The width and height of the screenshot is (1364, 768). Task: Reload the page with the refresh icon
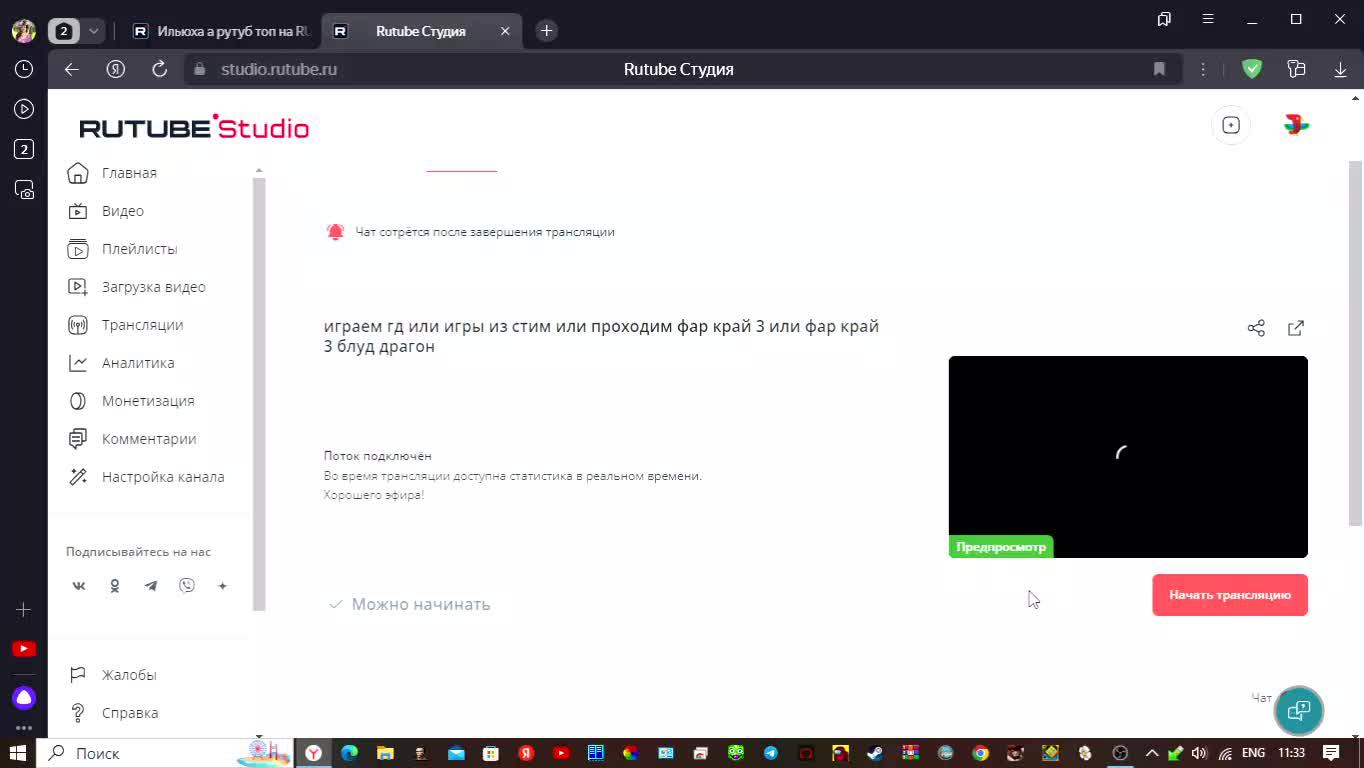click(x=159, y=69)
